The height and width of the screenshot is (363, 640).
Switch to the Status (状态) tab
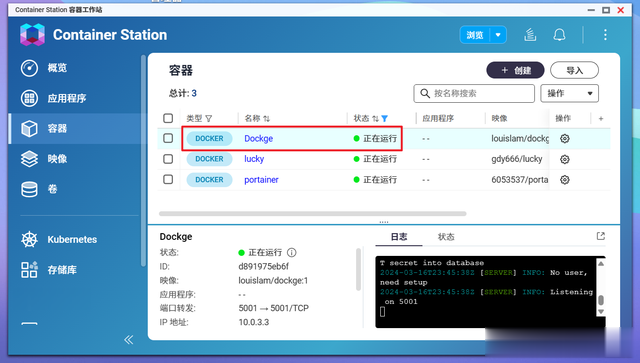[x=446, y=236]
